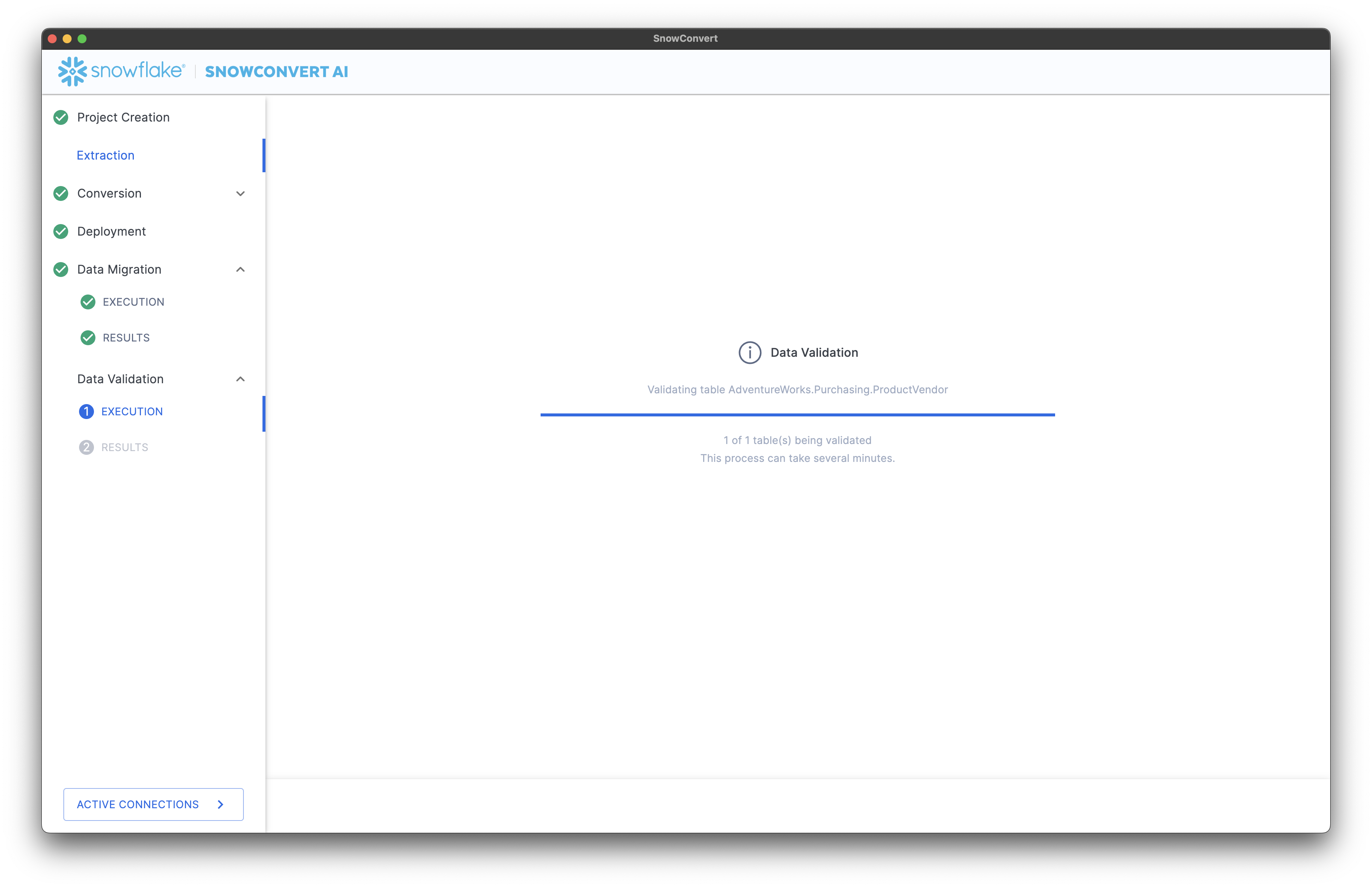Click Deployment green checkmark icon
1372x888 pixels.
pos(60,232)
